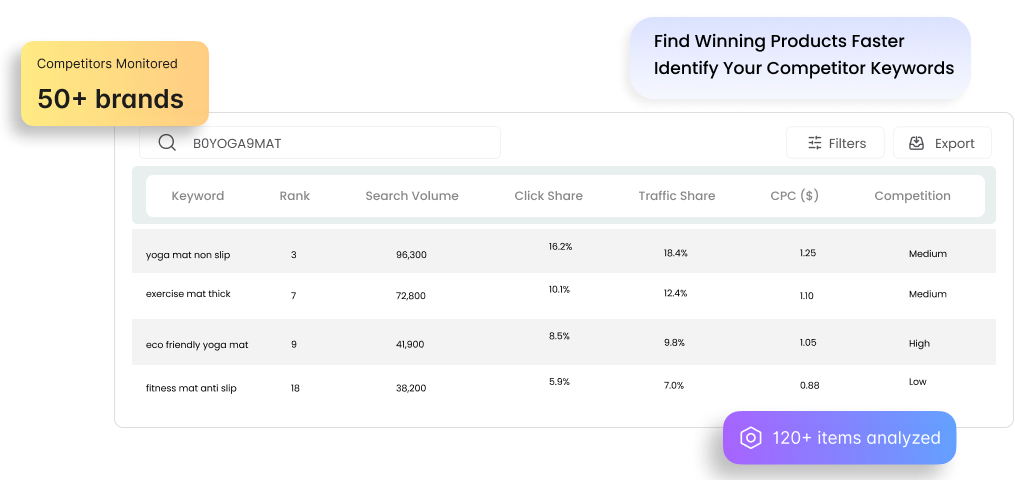Viewport: 1015px width, 480px height.
Task: Open the Filters button
Action: pos(835,143)
